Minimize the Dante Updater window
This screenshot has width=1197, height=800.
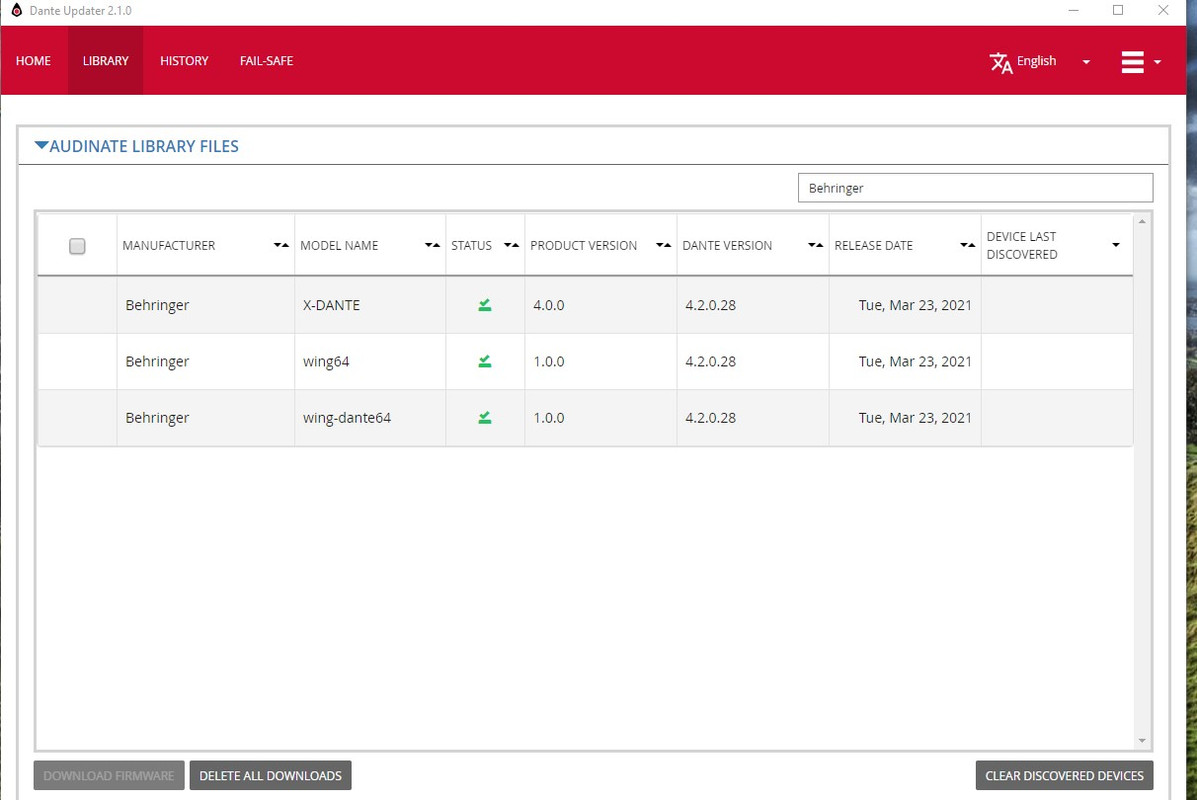[x=1073, y=11]
